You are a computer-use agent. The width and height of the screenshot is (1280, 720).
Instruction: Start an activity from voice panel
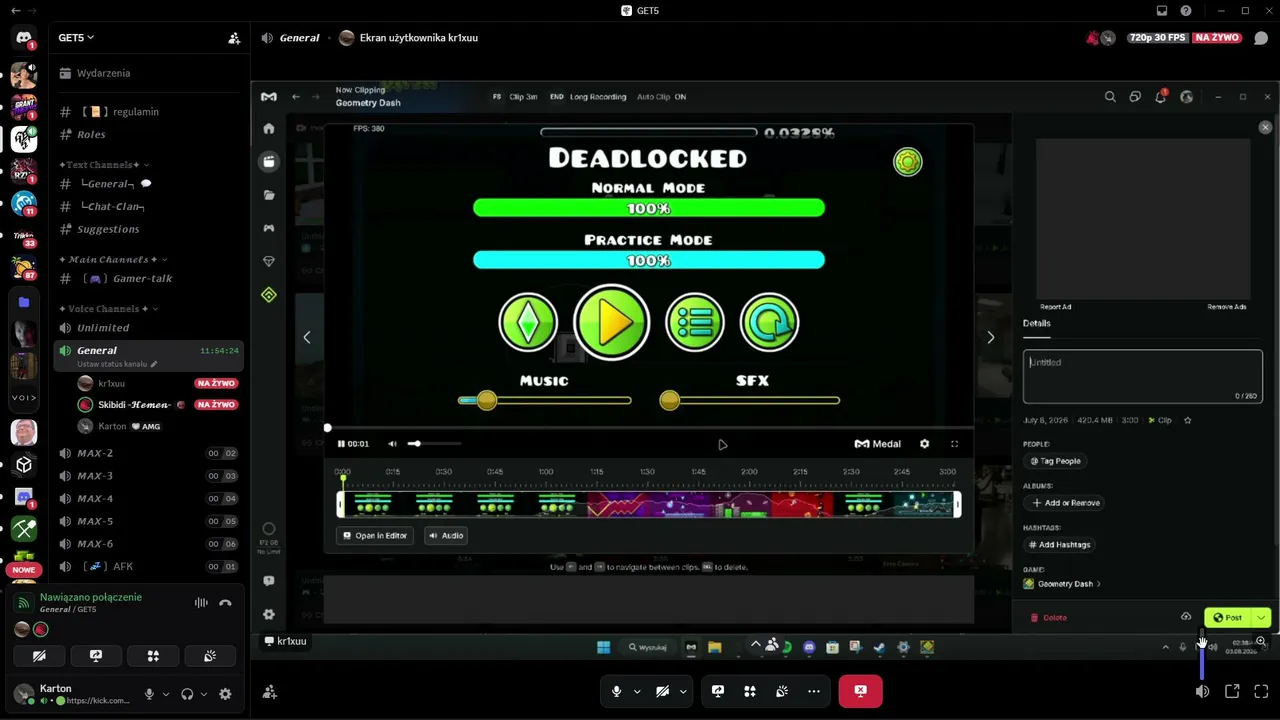[153, 656]
